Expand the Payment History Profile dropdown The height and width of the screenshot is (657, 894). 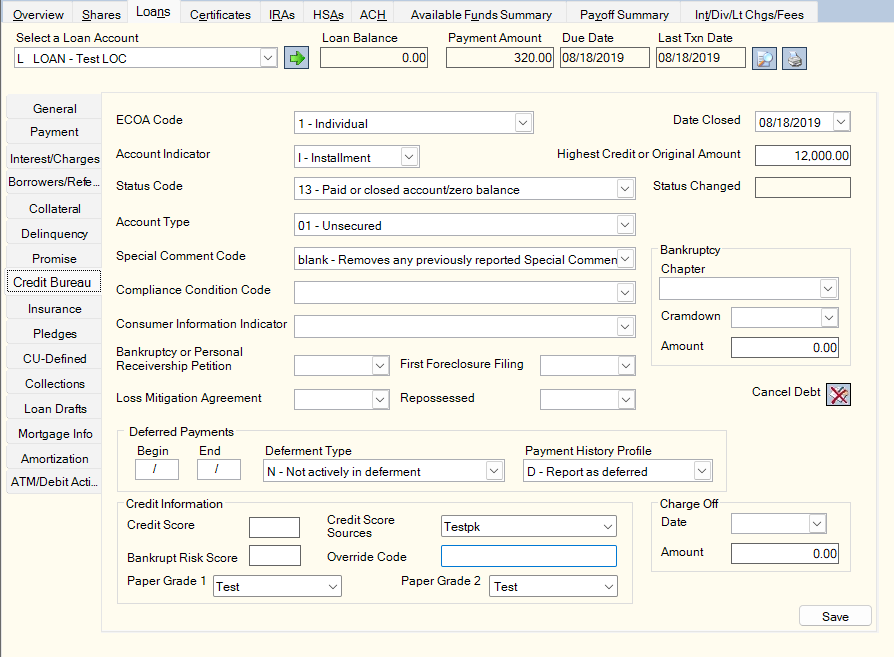click(702, 471)
